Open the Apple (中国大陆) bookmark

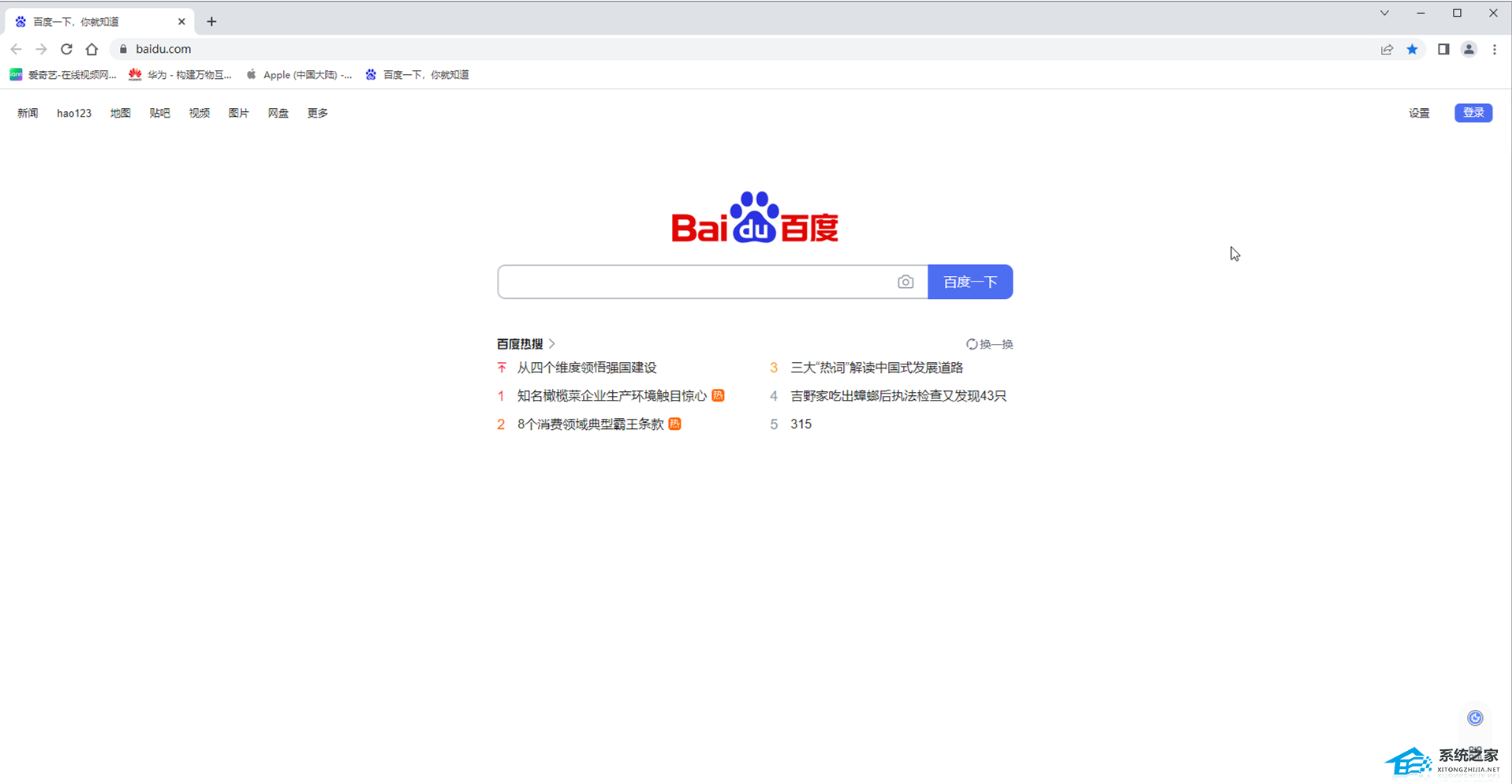pos(299,75)
